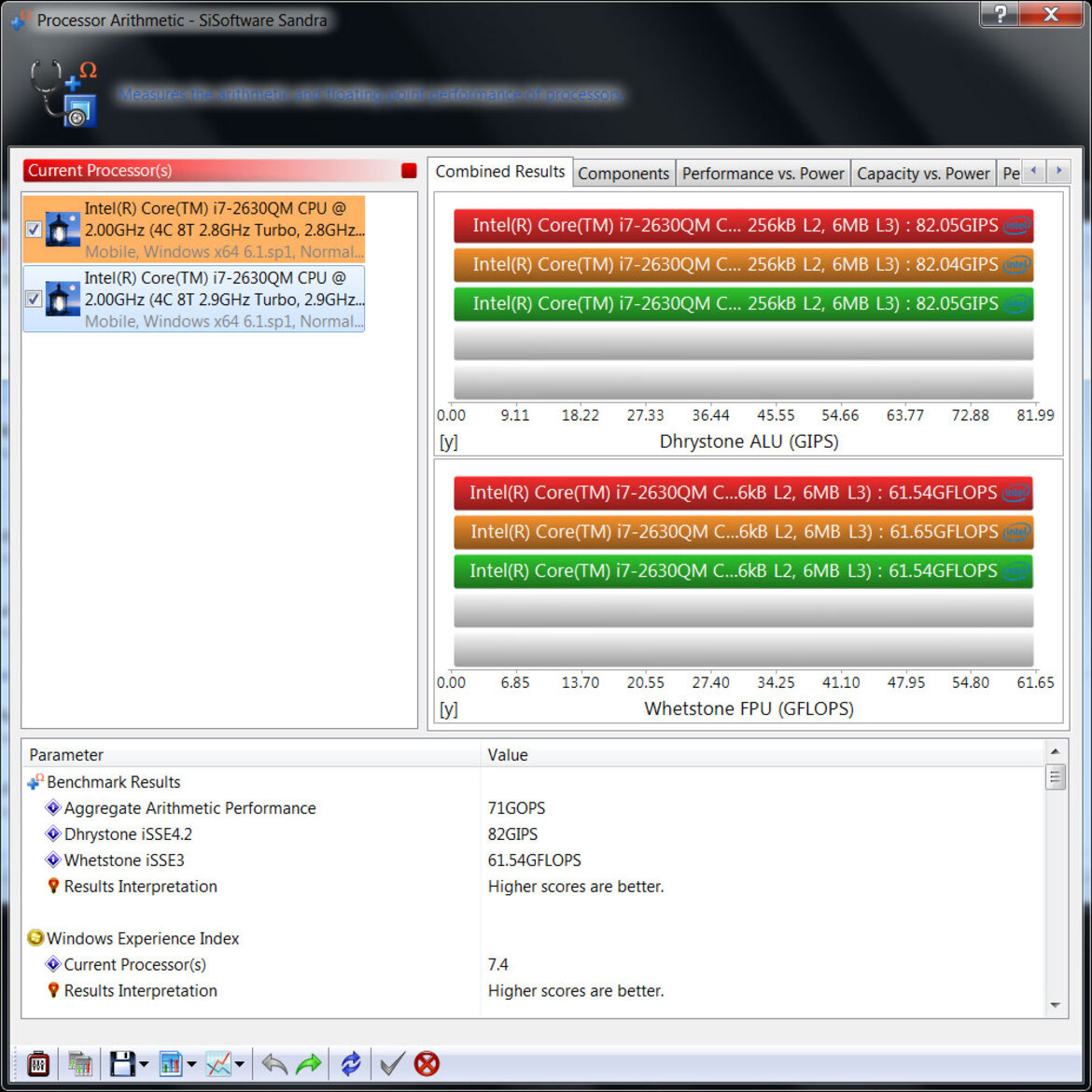Click the Dhrystone ALU (GIPS) chart title
Viewport: 1092px width, 1092px height.
749,441
